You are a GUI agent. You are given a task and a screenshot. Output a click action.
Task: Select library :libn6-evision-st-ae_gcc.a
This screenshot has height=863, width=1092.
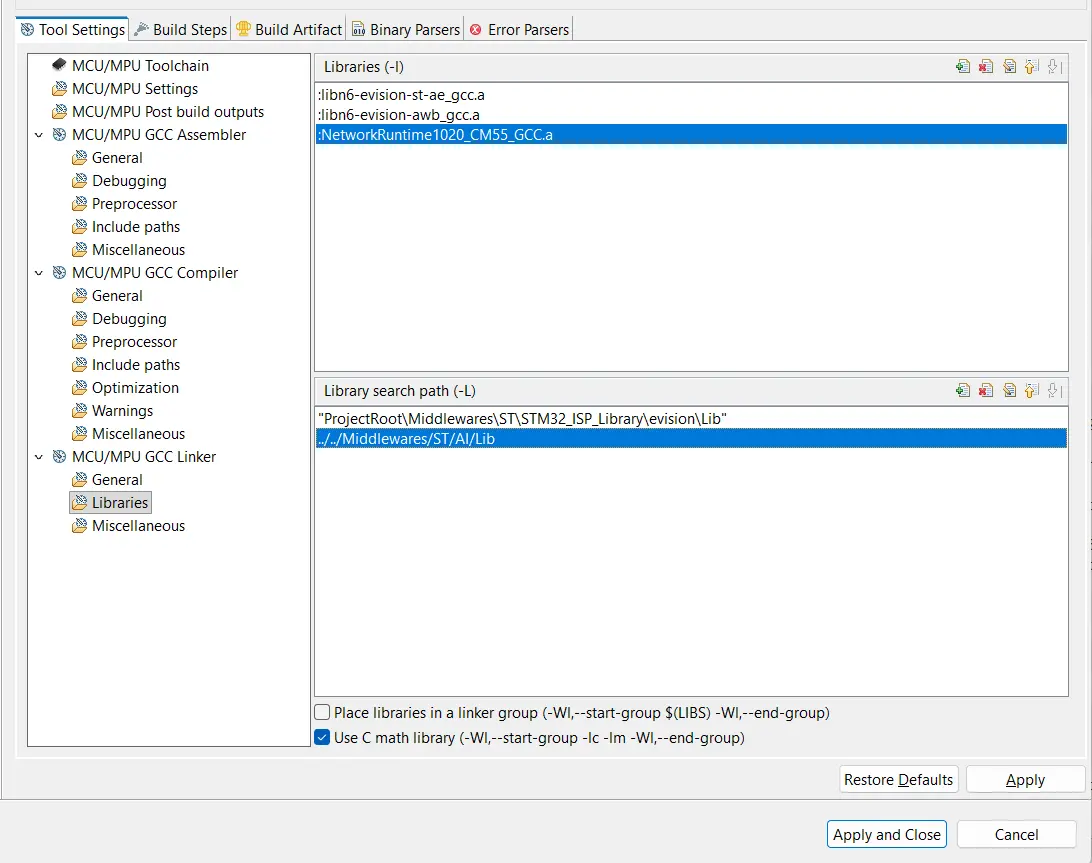tap(691, 95)
